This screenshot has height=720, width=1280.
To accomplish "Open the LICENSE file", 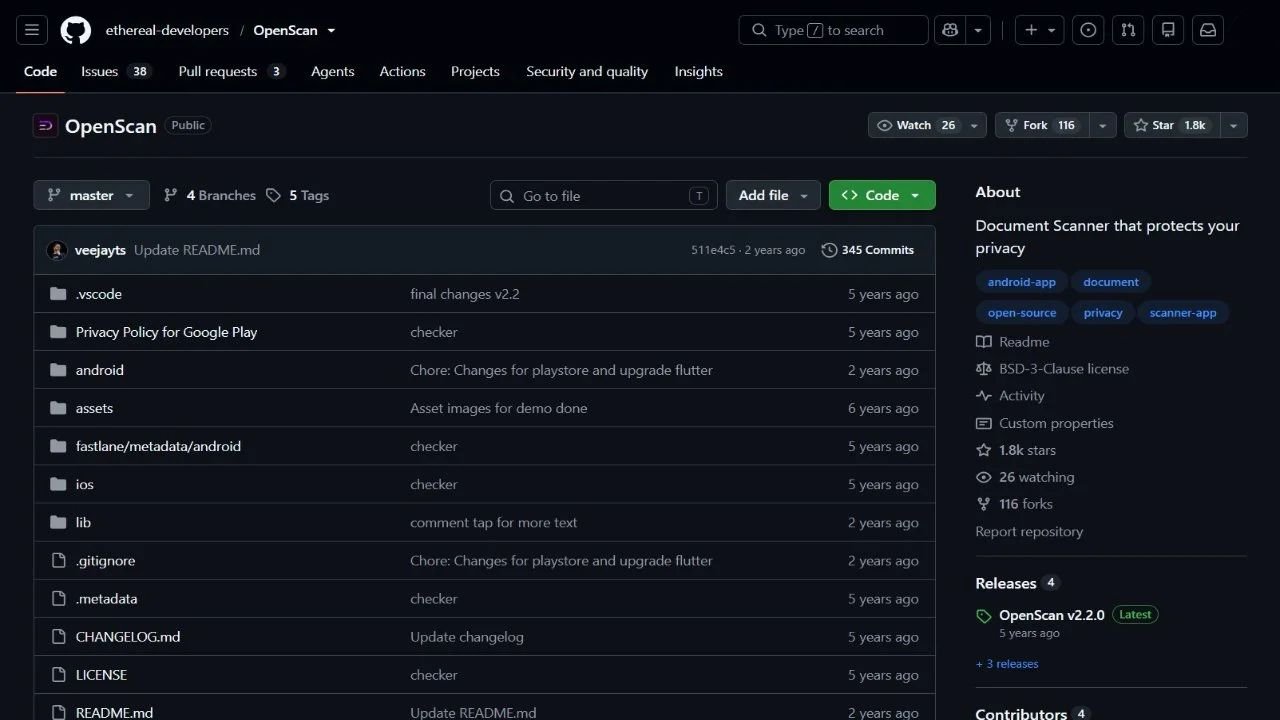I will click(x=101, y=674).
